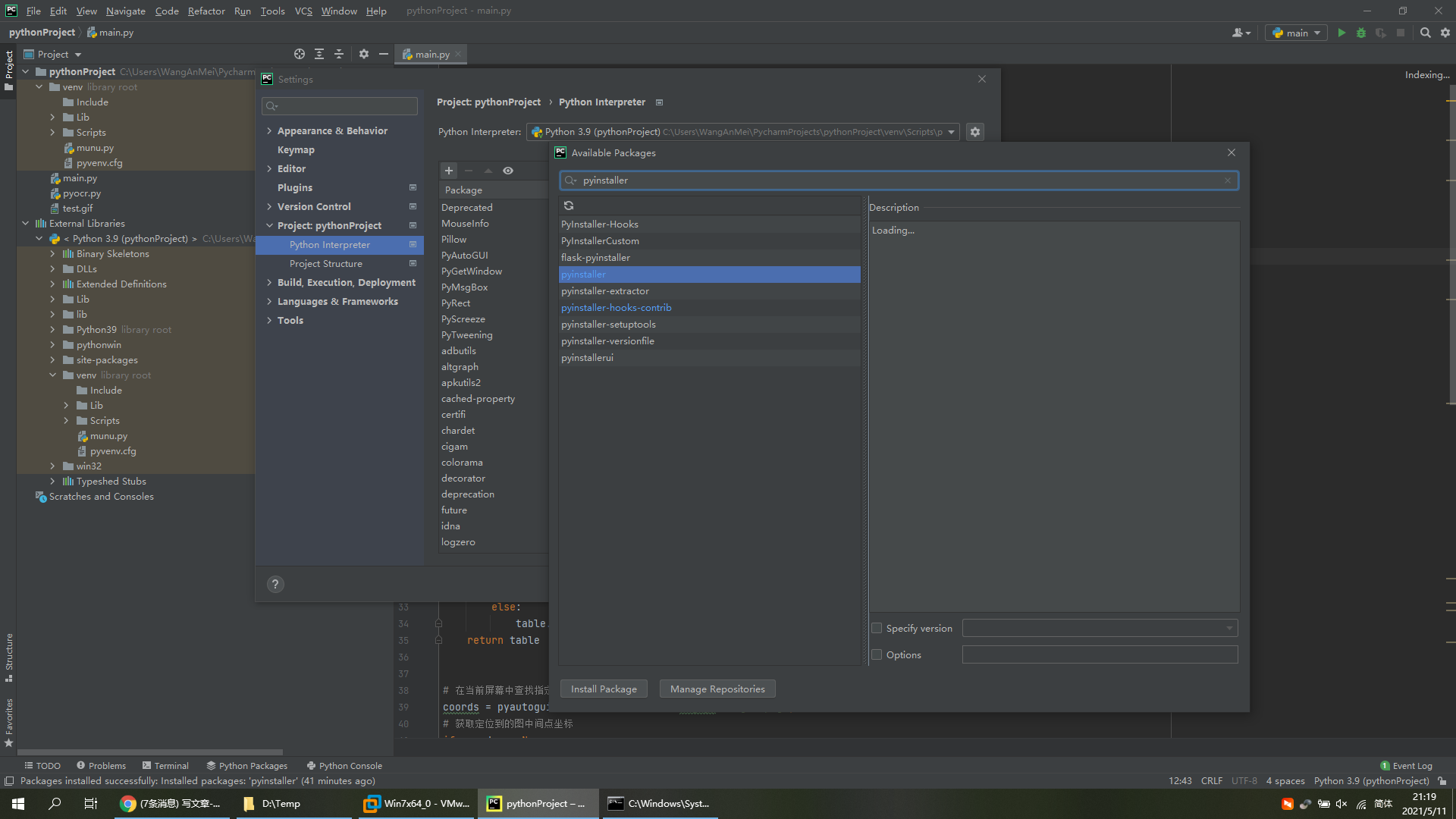Toggle show early releases eye icon
Image resolution: width=1456 pixels, height=819 pixels.
coord(508,171)
